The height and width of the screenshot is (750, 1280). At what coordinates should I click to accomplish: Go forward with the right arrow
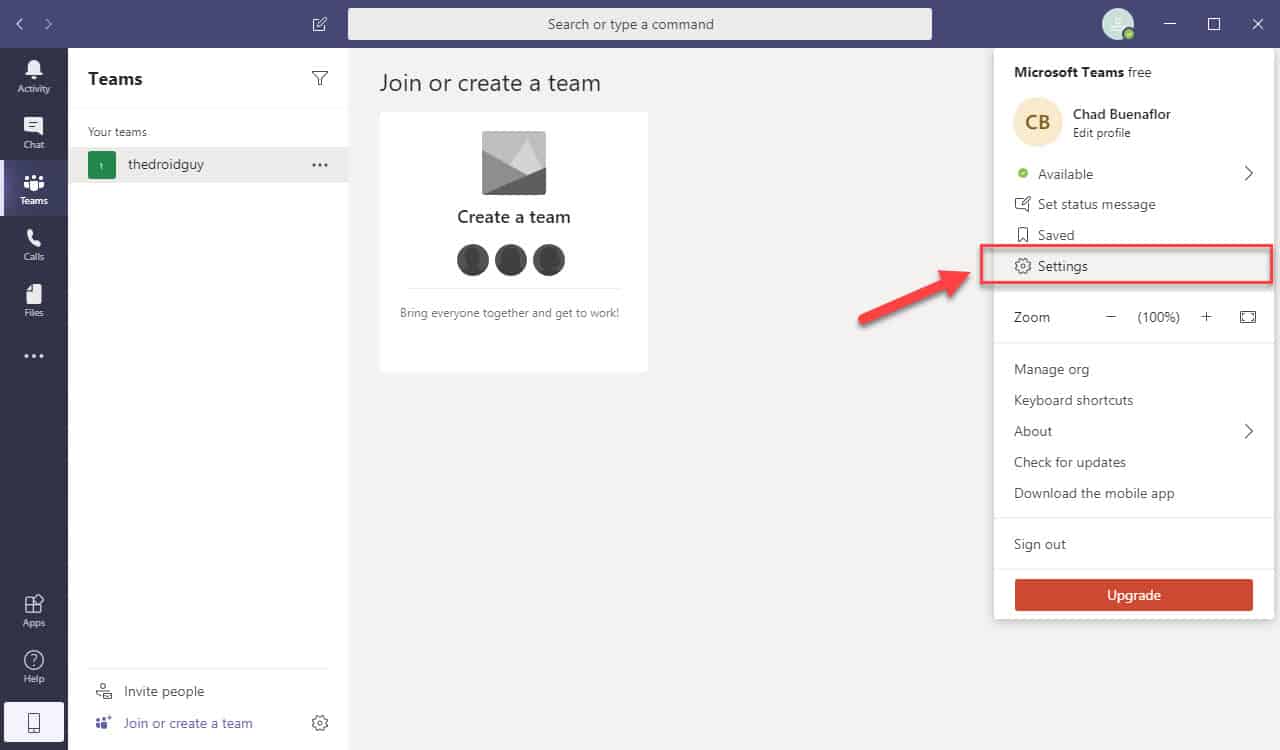point(49,23)
